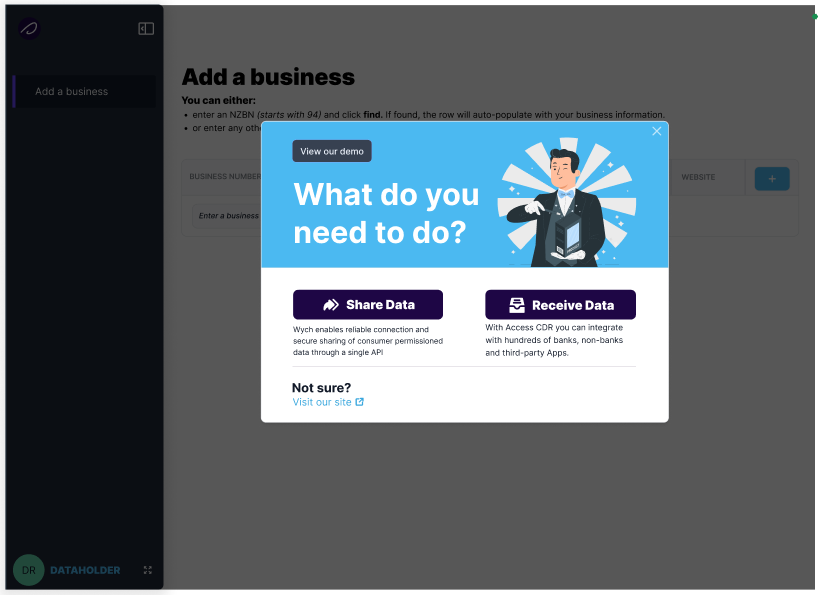Click the WEBSITE column header
Screen dimensions: 818x595
click(x=698, y=177)
